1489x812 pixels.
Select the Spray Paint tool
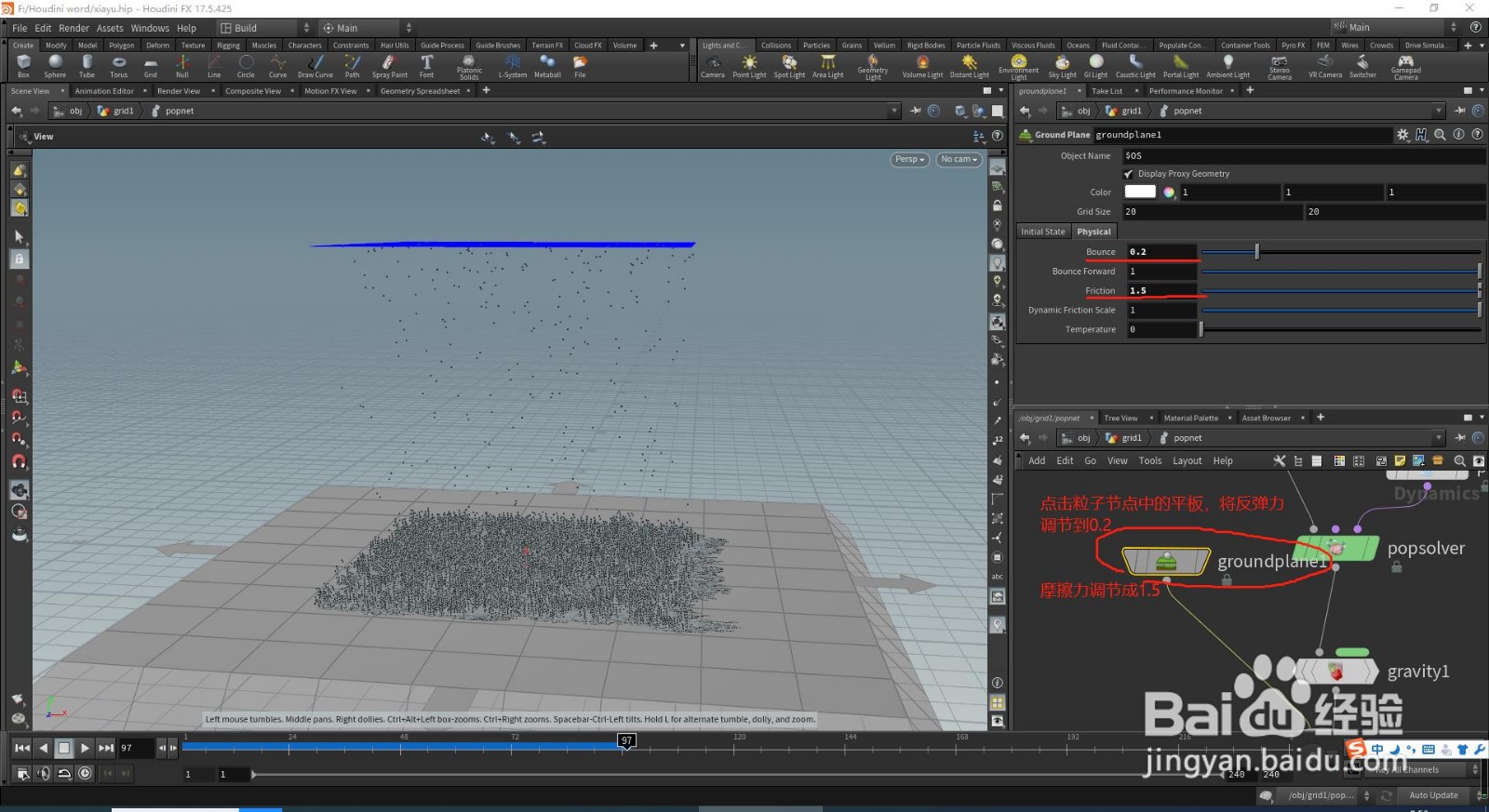[390, 66]
